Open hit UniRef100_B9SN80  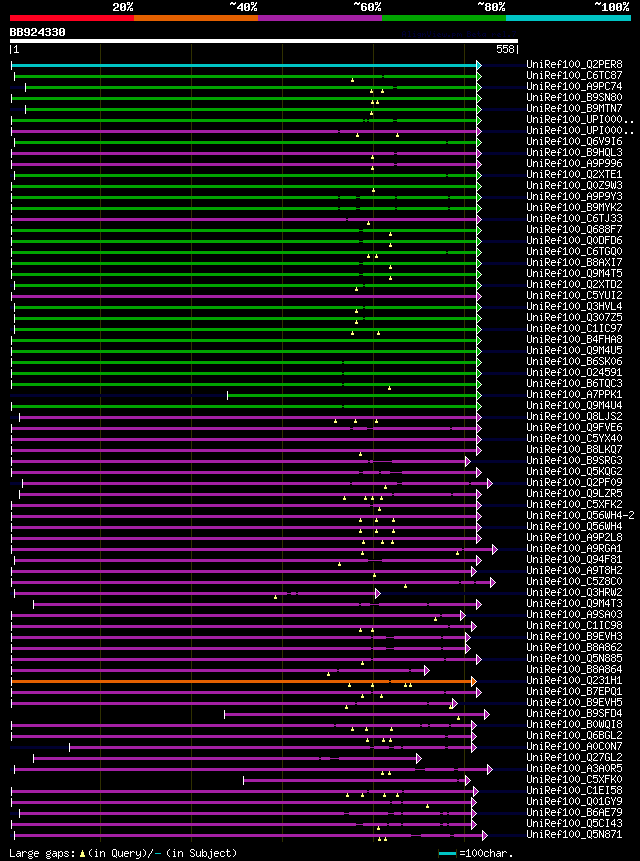[574, 97]
